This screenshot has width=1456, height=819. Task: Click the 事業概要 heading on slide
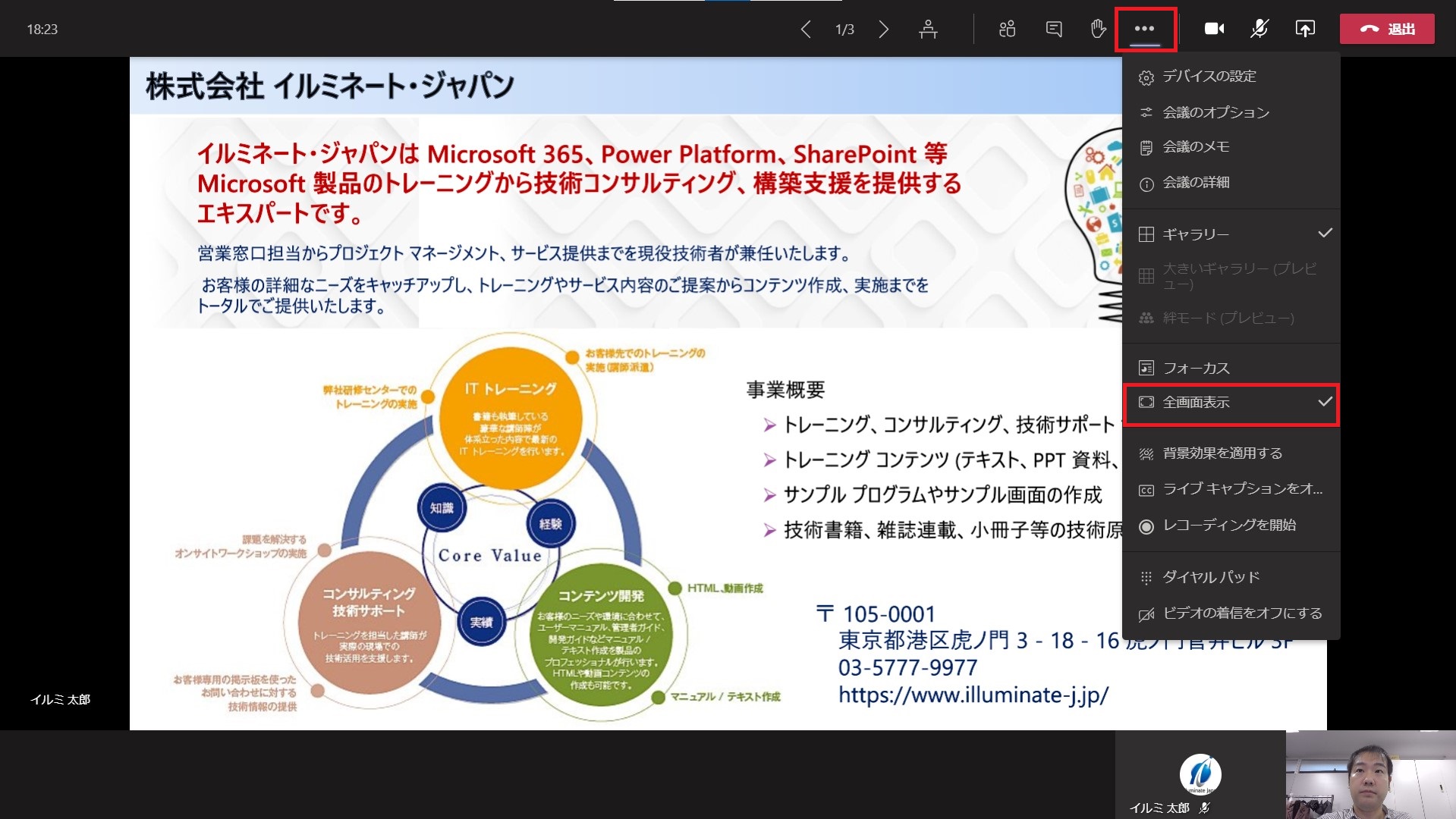click(x=785, y=390)
